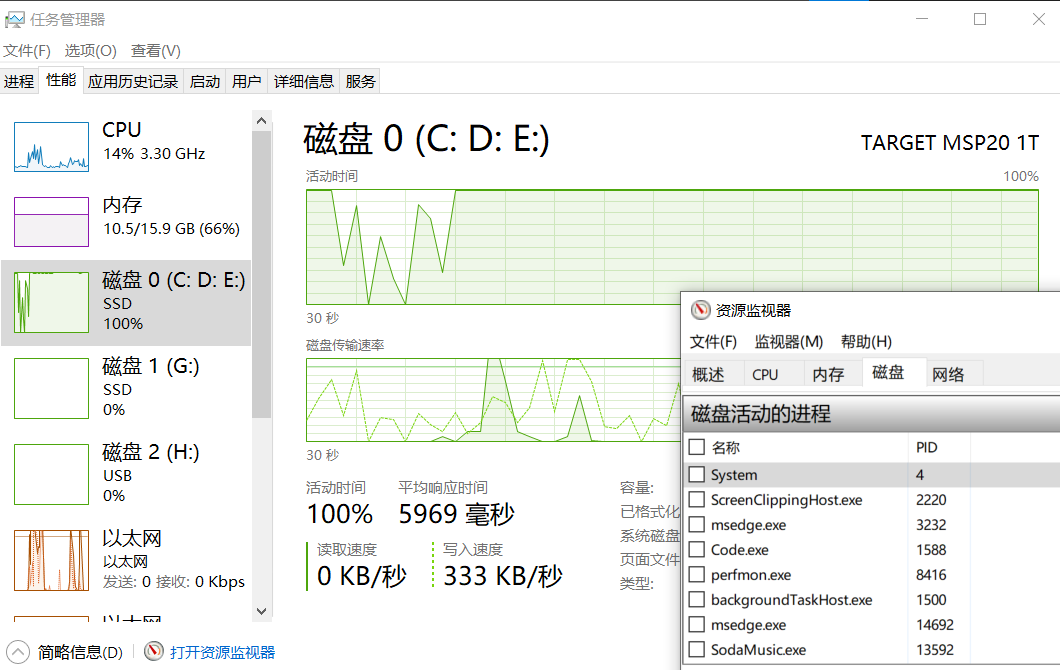
Task: Check the System process checkbox
Action: point(696,475)
